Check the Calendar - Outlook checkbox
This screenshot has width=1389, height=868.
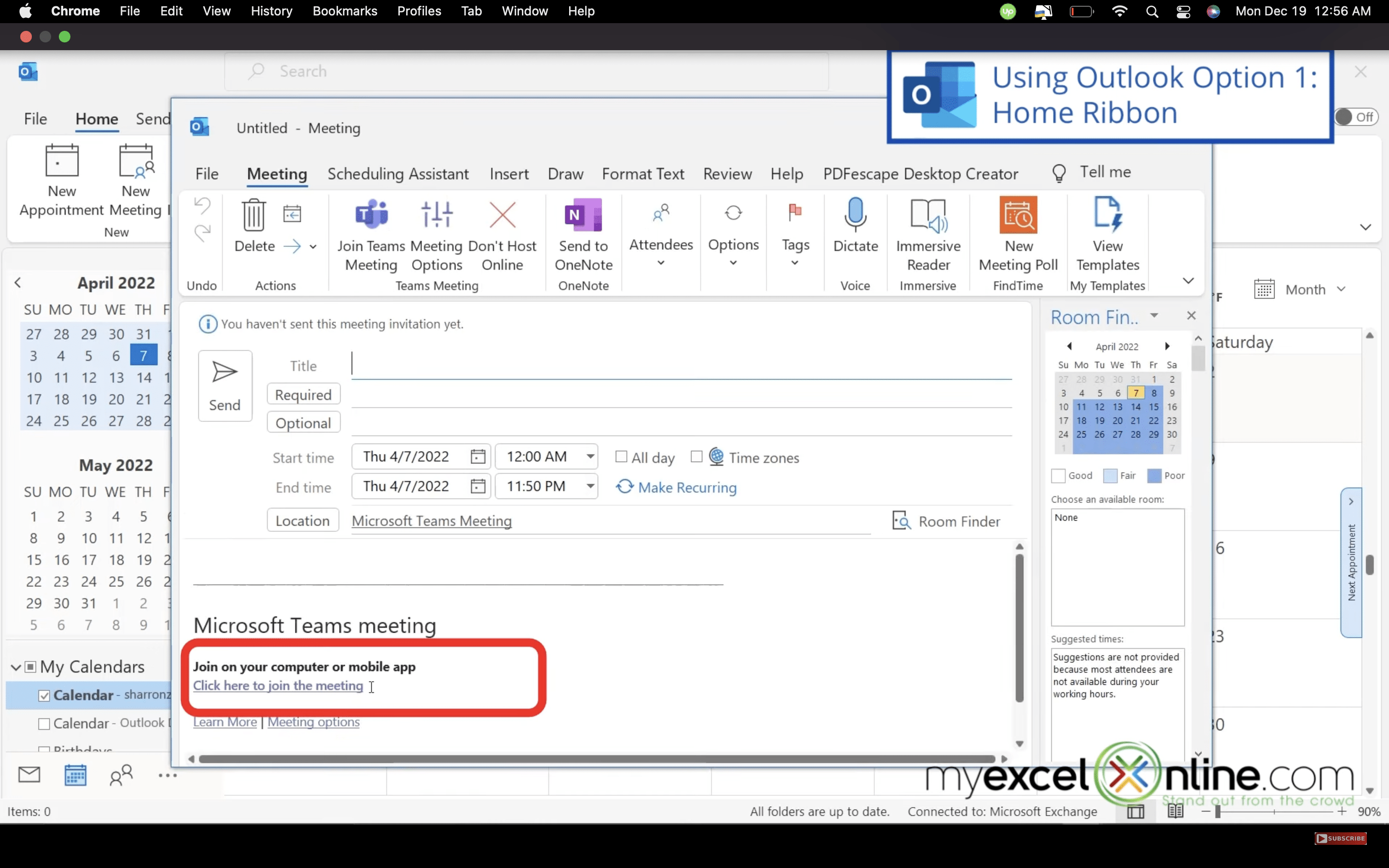(x=43, y=723)
